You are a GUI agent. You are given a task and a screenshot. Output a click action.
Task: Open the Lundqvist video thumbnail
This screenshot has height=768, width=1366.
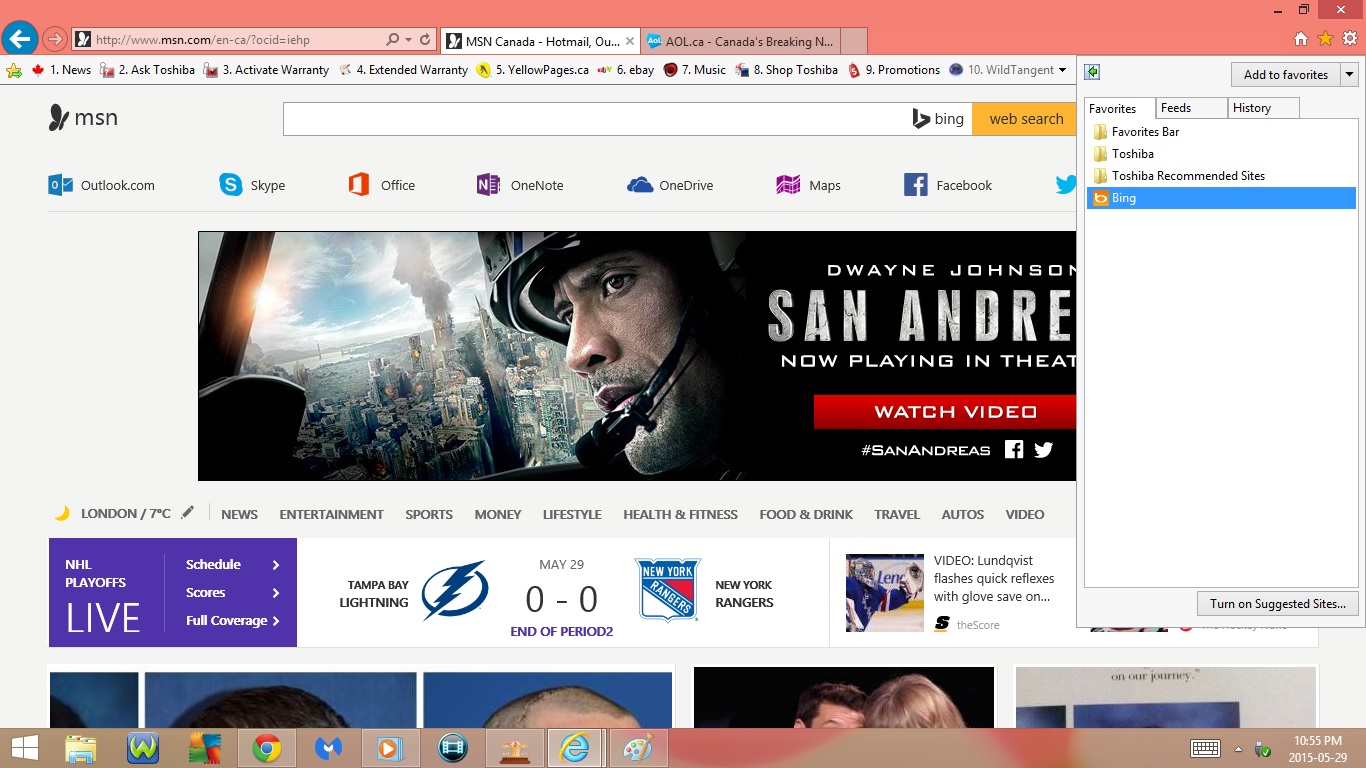tap(885, 592)
